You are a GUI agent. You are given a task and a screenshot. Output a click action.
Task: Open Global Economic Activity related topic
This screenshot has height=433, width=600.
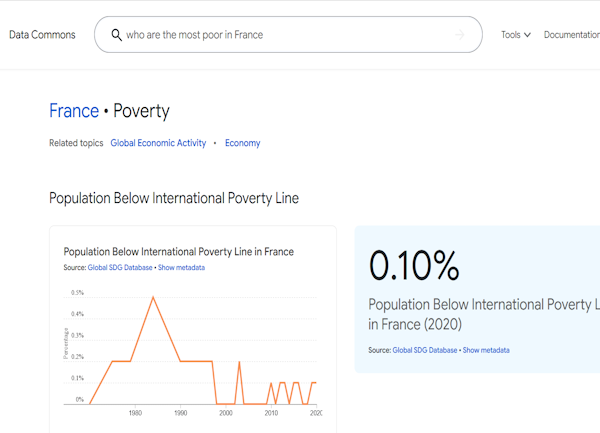[x=158, y=143]
